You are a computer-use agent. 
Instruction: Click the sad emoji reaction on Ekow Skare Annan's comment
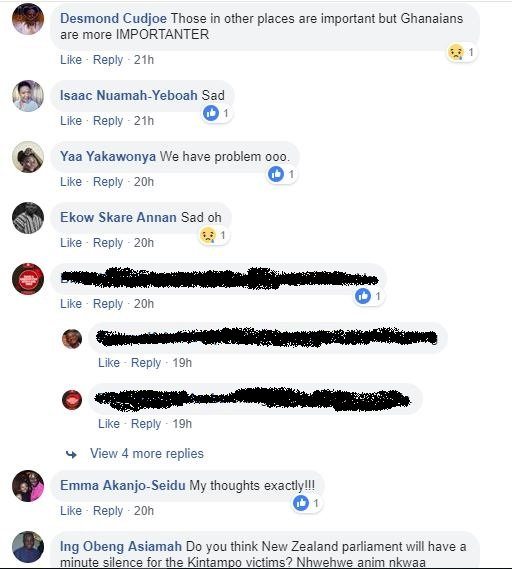[x=208, y=235]
